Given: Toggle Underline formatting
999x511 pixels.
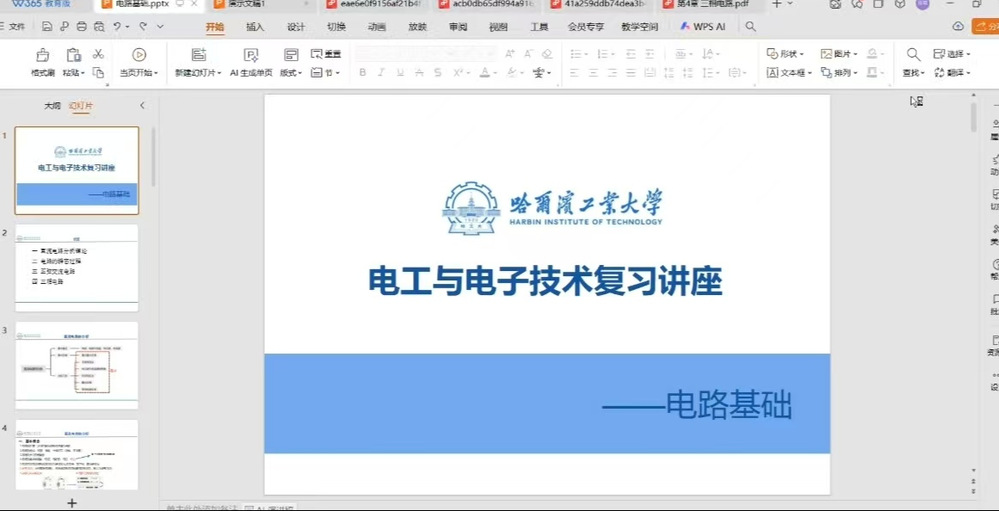Looking at the screenshot, I should pyautogui.click(x=400, y=73).
